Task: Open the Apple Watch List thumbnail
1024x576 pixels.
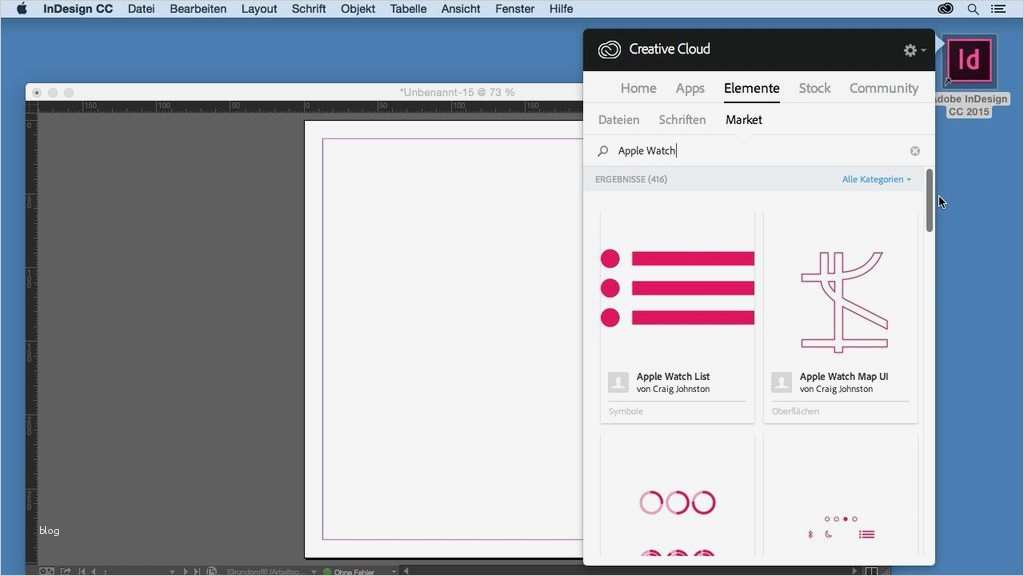Action: (x=677, y=288)
